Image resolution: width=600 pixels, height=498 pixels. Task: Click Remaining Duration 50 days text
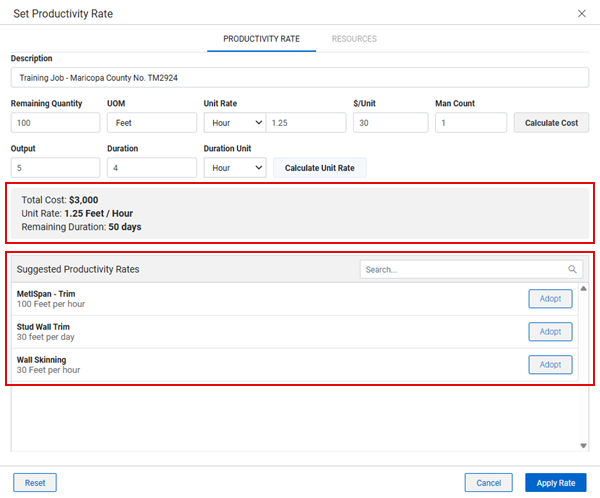point(81,227)
